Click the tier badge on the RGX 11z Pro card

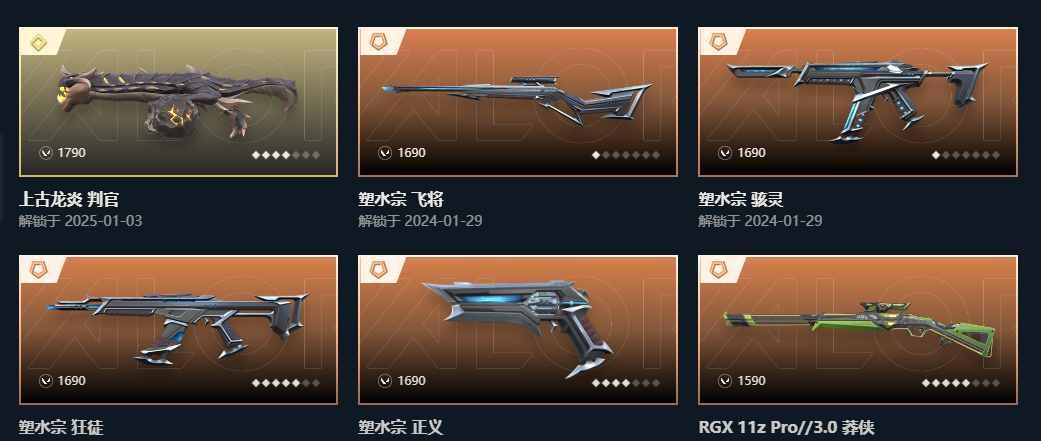718,271
